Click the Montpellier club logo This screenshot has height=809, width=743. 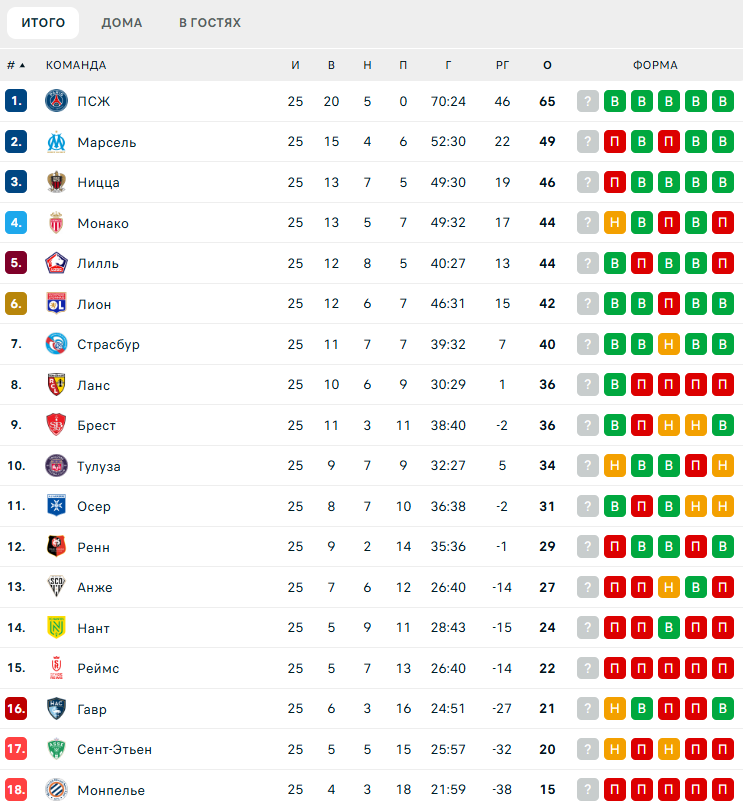[x=56, y=790]
